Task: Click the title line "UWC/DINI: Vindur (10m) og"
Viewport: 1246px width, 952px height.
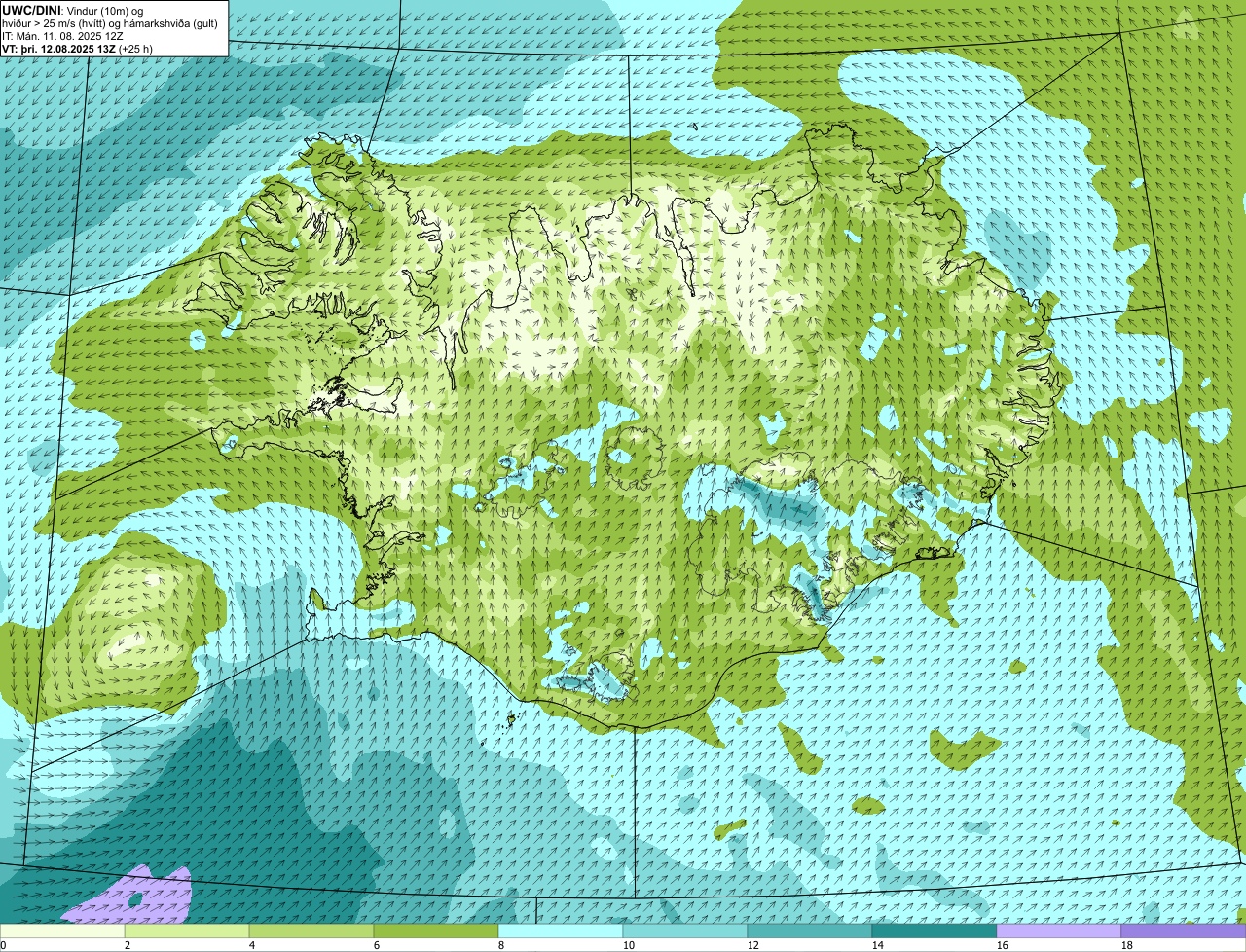Action: pos(73,10)
